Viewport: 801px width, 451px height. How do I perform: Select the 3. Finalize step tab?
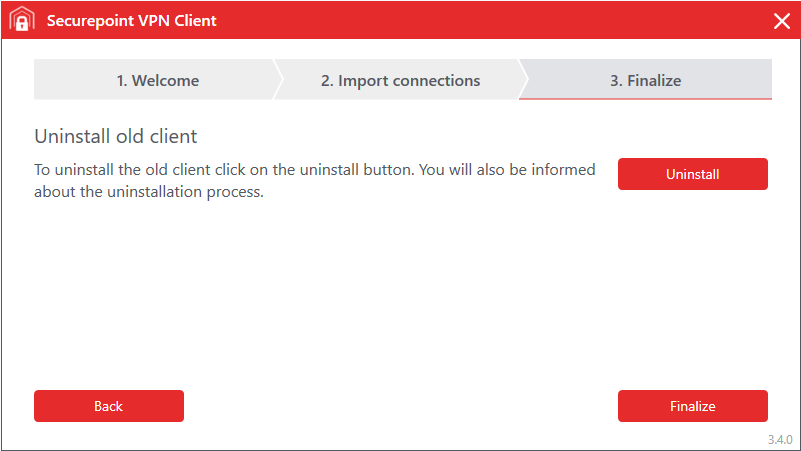point(646,81)
